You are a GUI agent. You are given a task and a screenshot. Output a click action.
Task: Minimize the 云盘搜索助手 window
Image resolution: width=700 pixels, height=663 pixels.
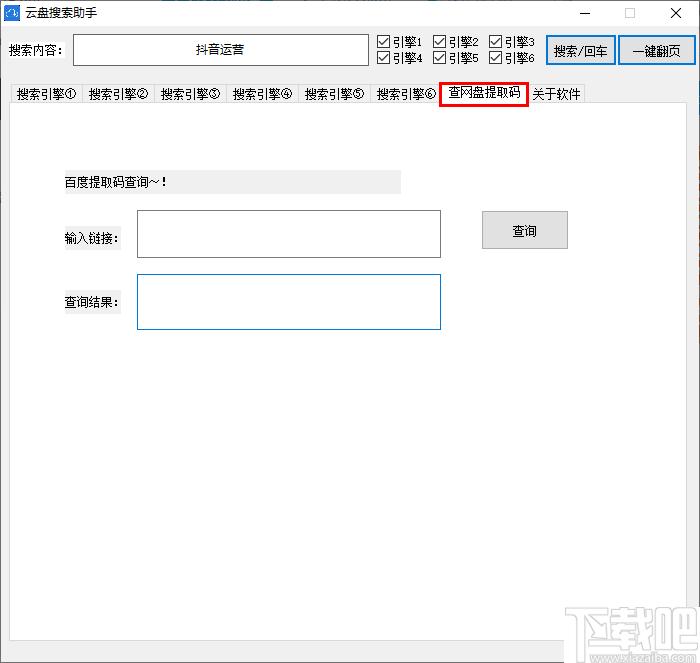point(585,13)
